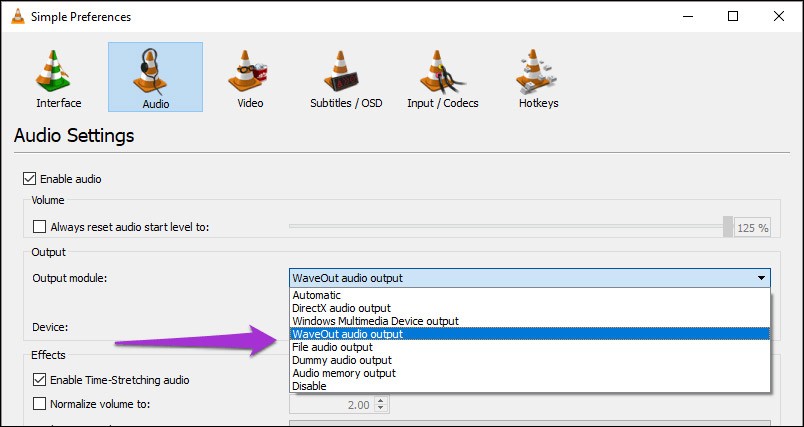The height and width of the screenshot is (427, 804).
Task: Open the Video preferences icon
Action: click(x=250, y=72)
